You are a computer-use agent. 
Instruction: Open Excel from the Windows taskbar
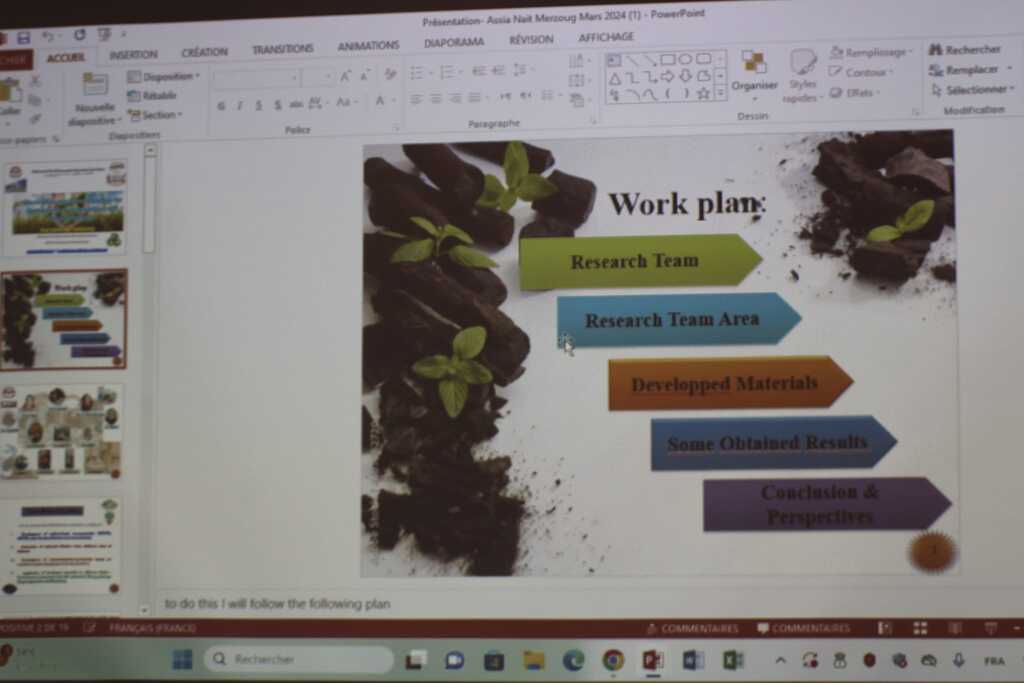click(x=733, y=660)
